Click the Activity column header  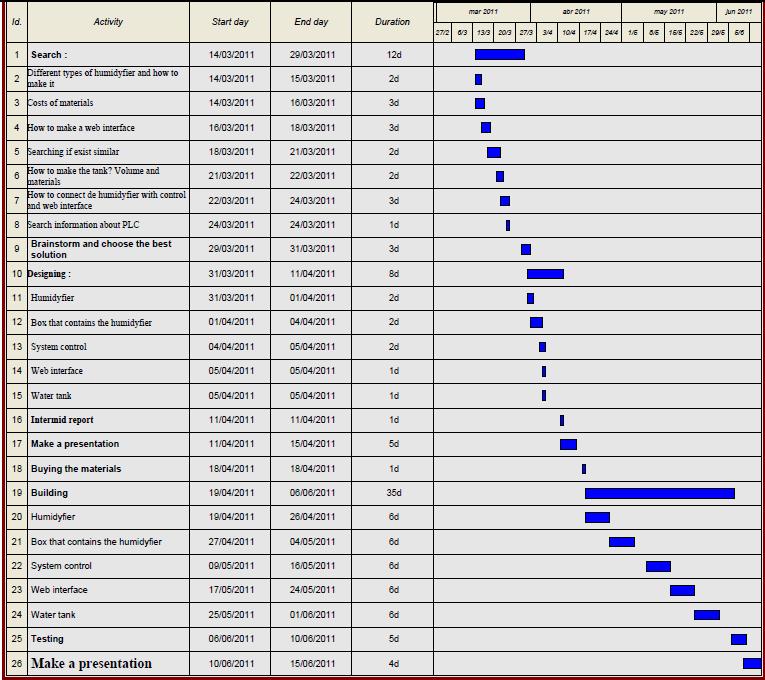(108, 22)
